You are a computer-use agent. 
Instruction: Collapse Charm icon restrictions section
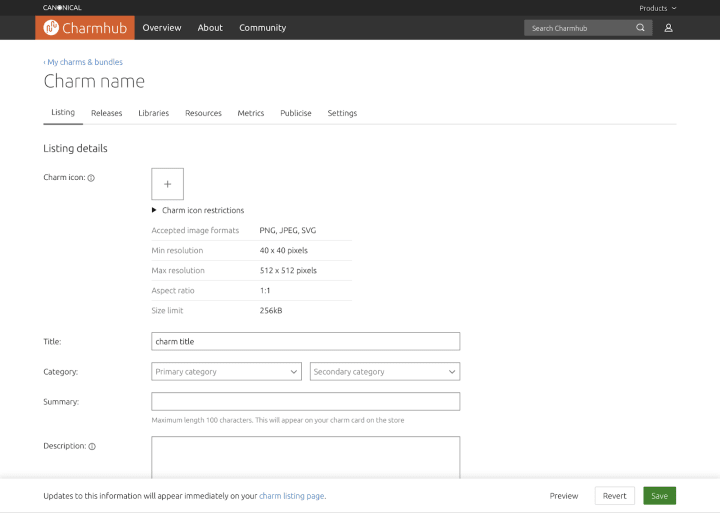pyautogui.click(x=198, y=210)
